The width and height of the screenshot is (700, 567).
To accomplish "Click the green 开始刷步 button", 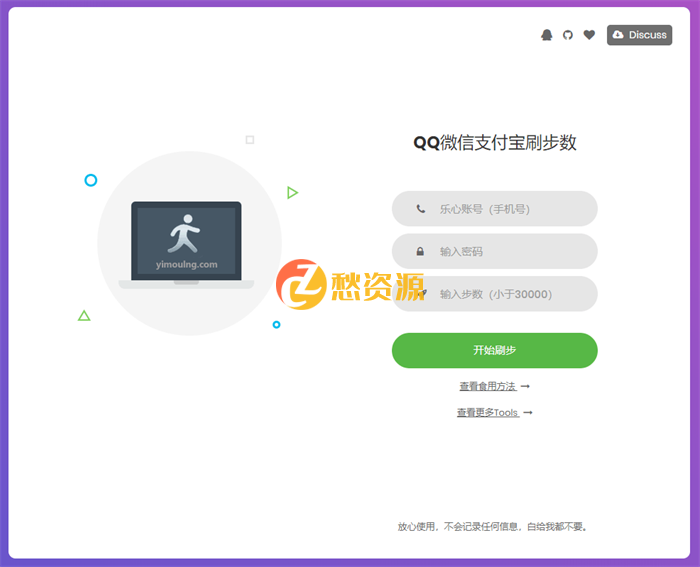I will pos(495,350).
